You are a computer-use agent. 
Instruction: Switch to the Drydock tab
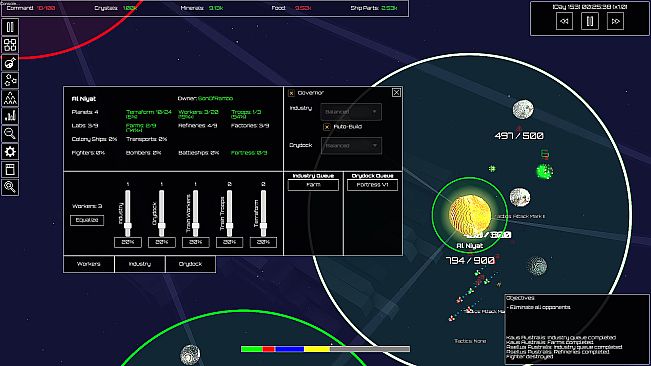tap(191, 264)
